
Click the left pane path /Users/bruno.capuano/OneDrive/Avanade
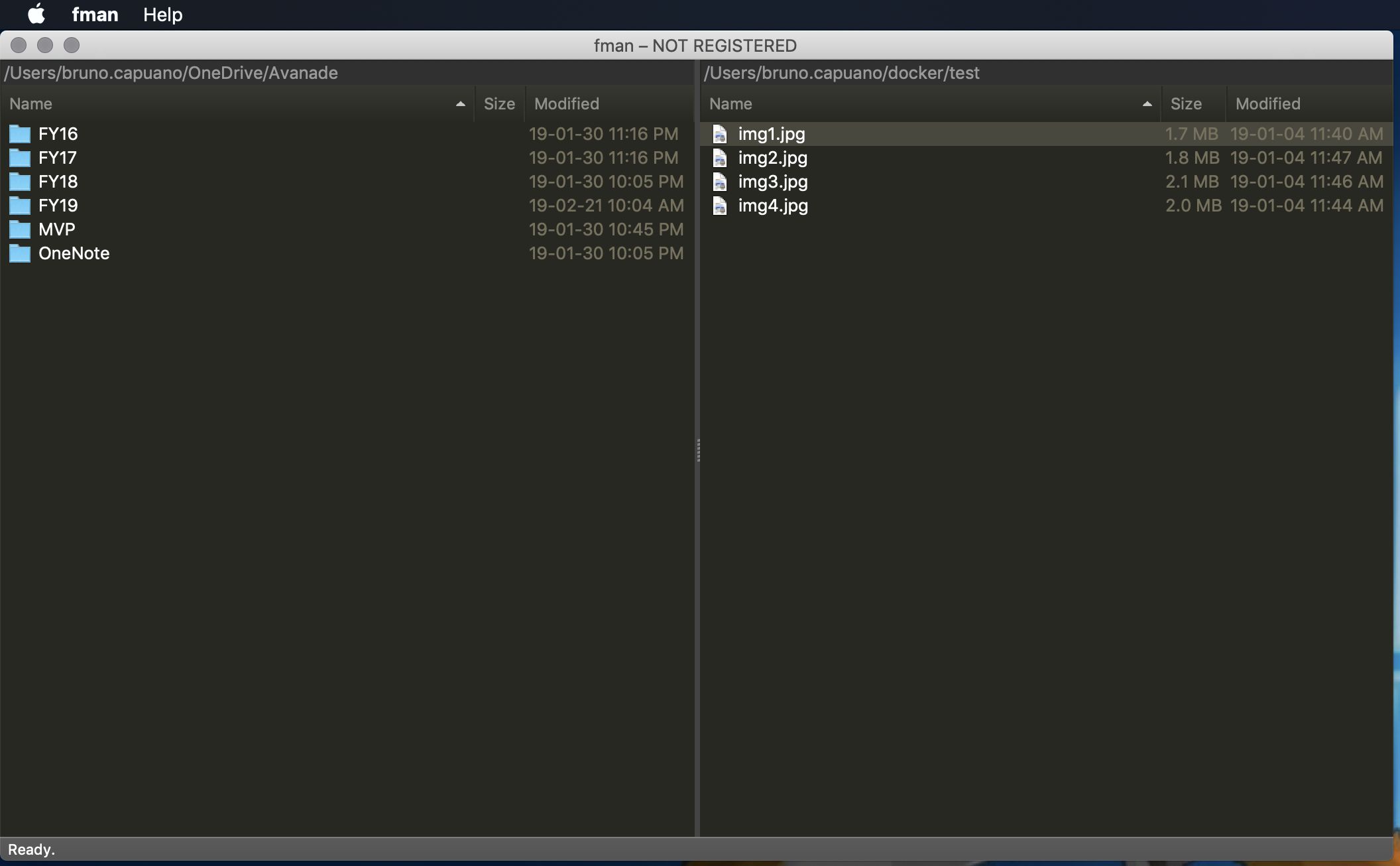pyautogui.click(x=172, y=73)
